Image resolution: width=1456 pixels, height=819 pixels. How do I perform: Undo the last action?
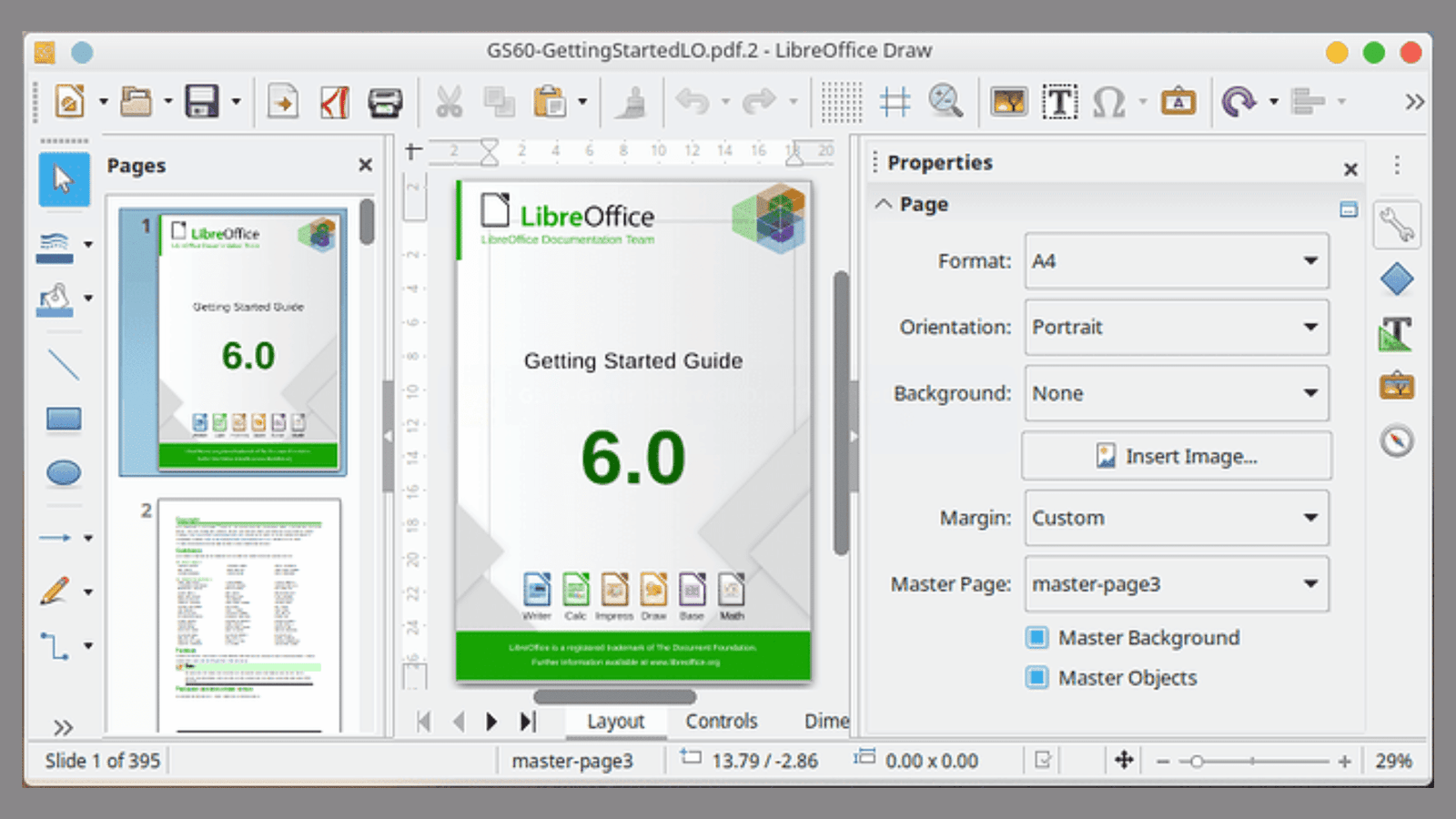click(693, 102)
